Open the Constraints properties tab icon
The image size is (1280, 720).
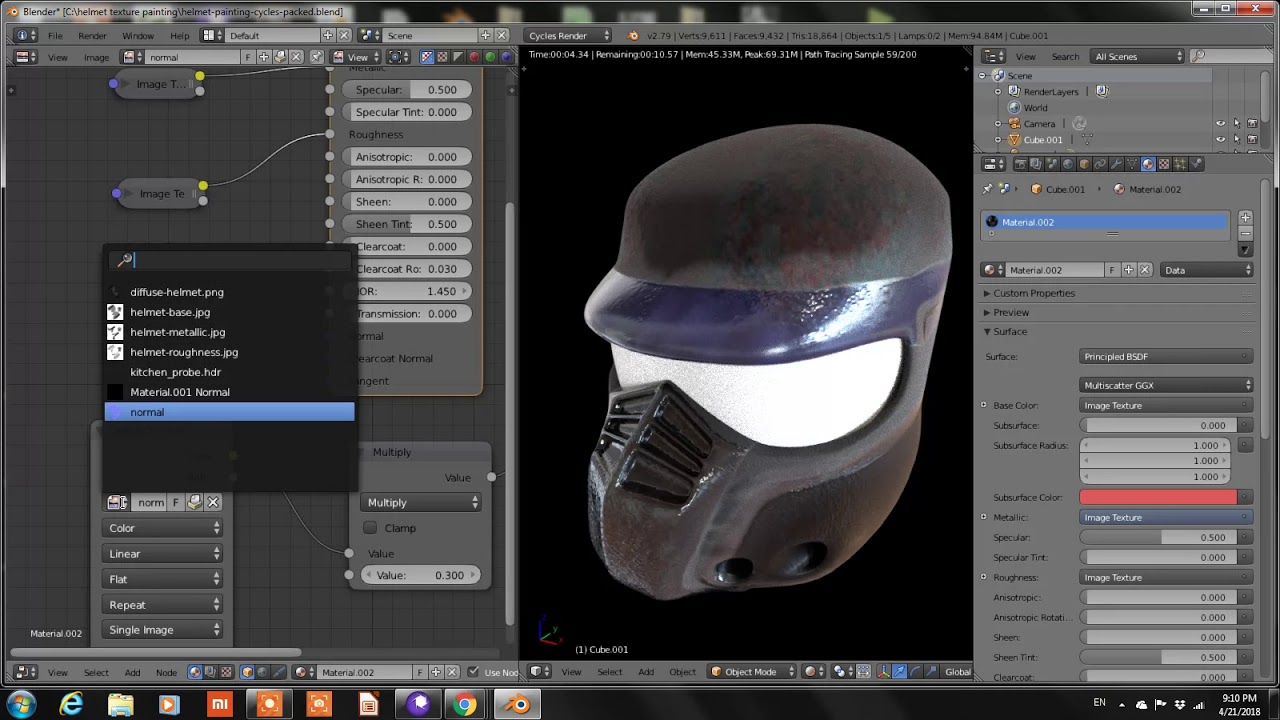coord(1100,164)
